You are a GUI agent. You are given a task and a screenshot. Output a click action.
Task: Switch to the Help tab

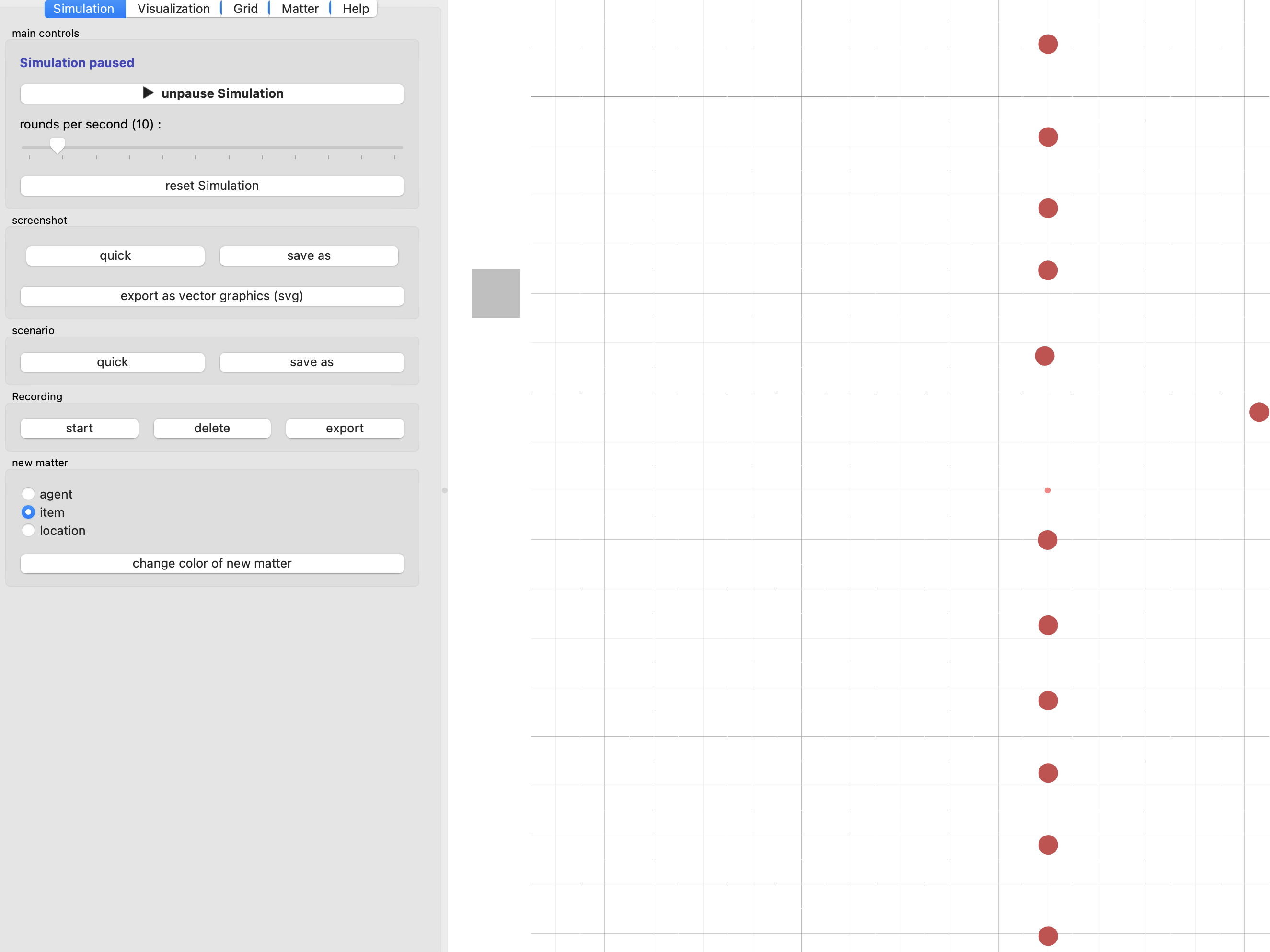(x=356, y=9)
